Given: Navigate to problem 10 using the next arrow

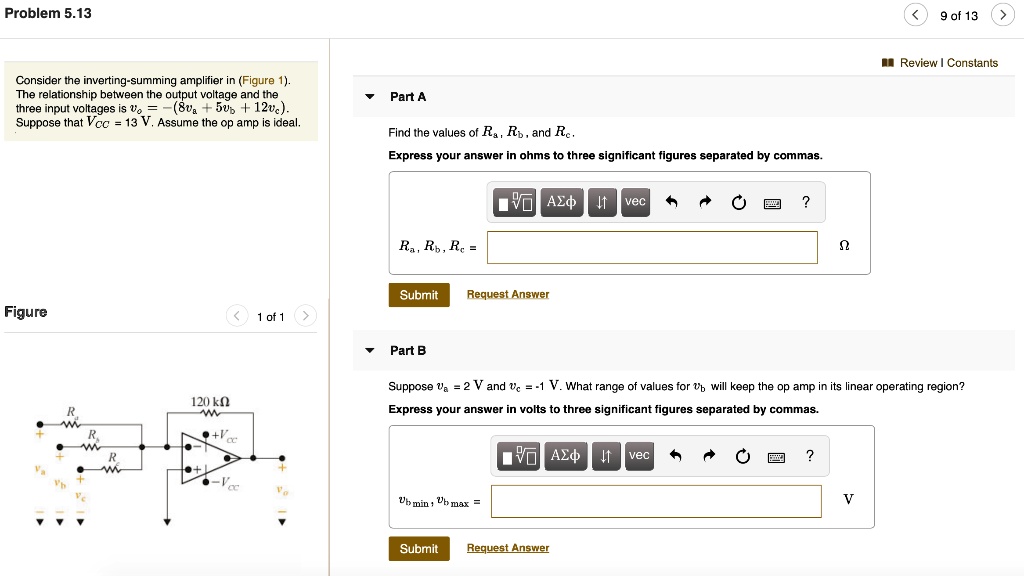Looking at the screenshot, I should tap(1002, 14).
